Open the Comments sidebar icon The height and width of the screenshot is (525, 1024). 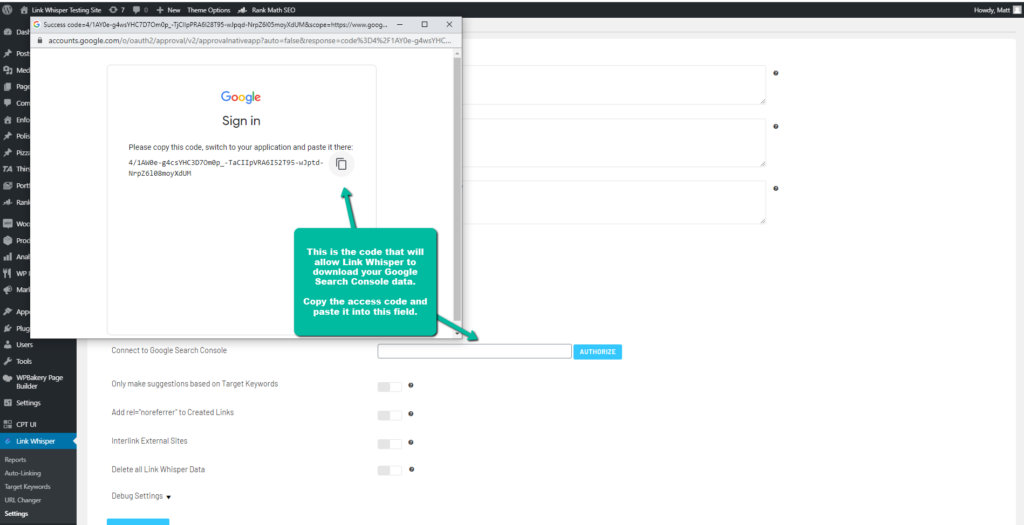coord(8,103)
